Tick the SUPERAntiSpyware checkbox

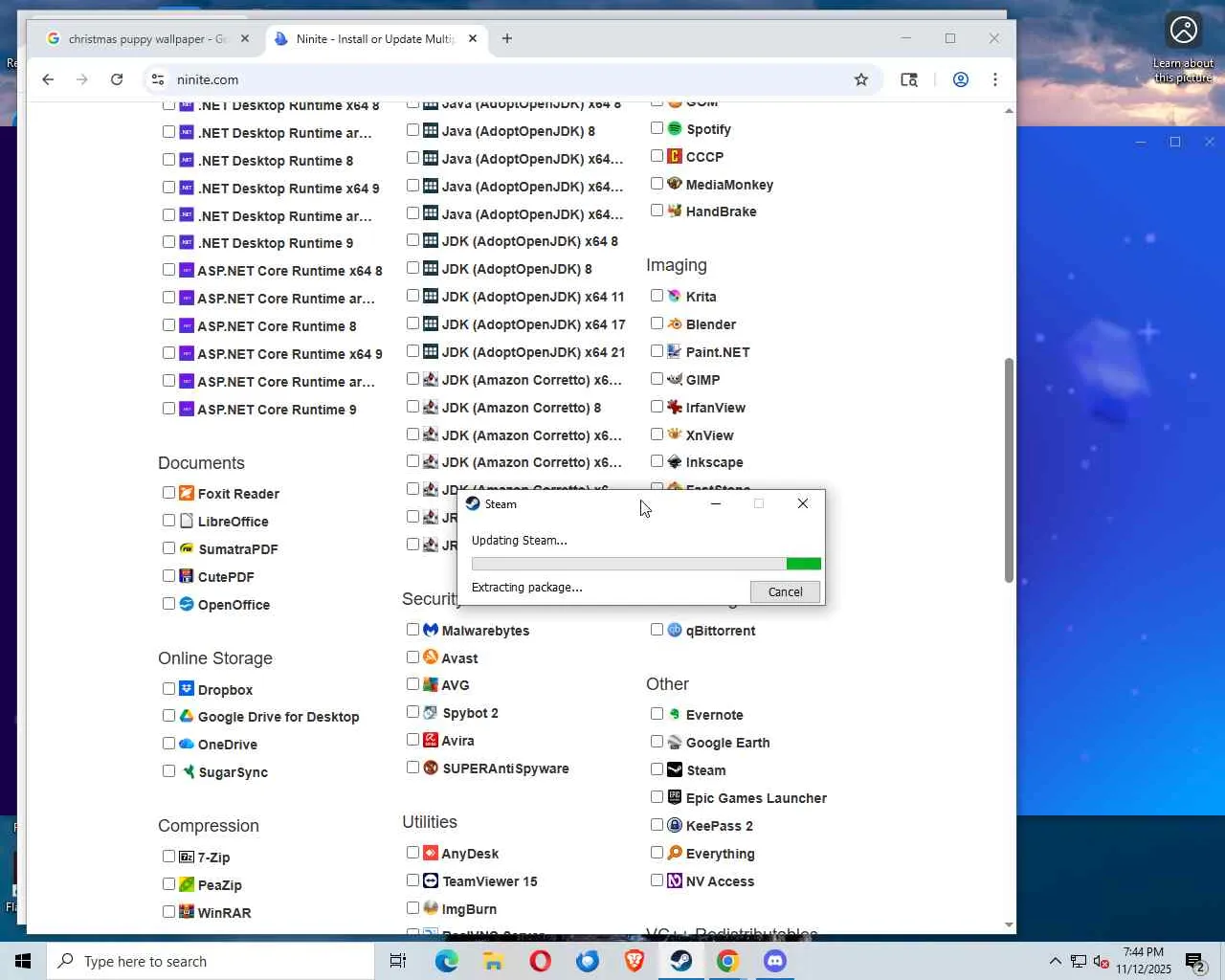pyautogui.click(x=412, y=768)
